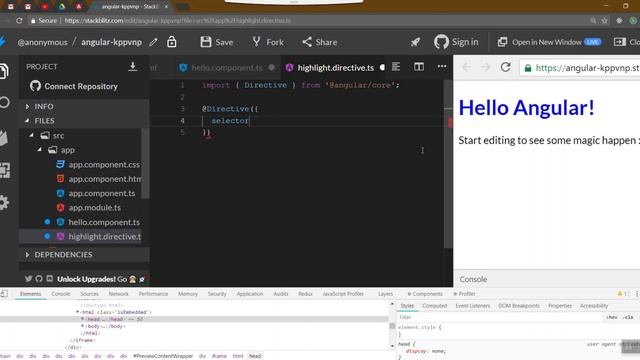640x360 pixels.
Task: Toggle the :hov element state button
Action: click(611, 317)
